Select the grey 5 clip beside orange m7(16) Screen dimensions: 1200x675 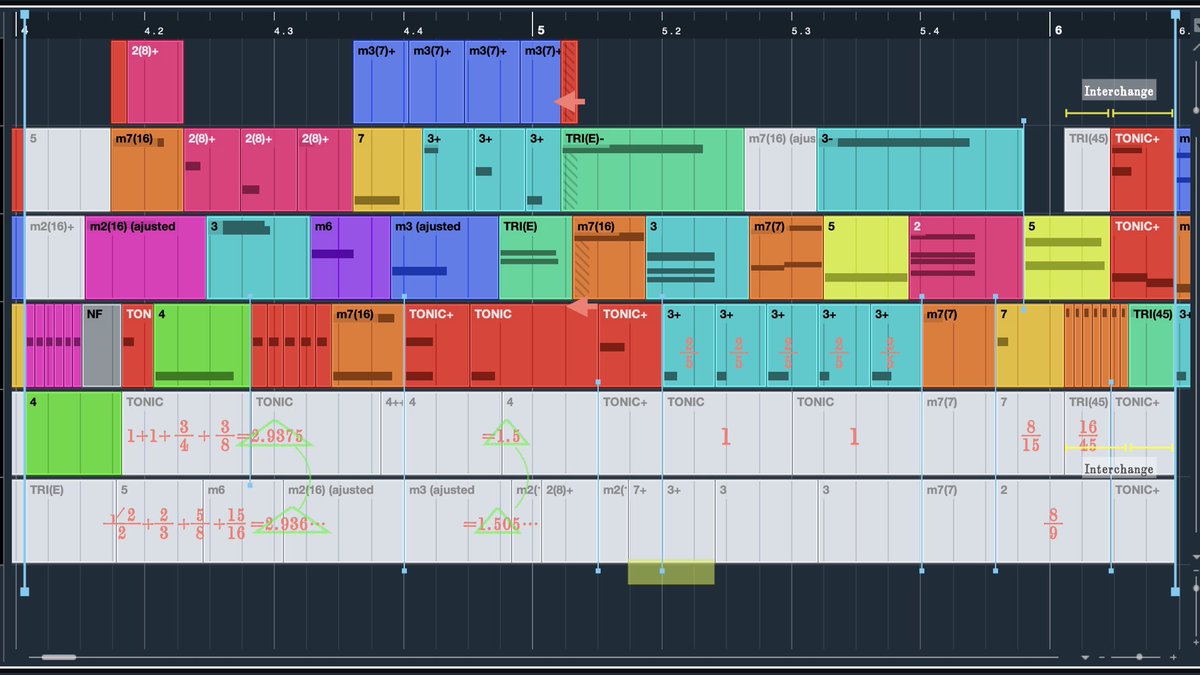point(67,170)
